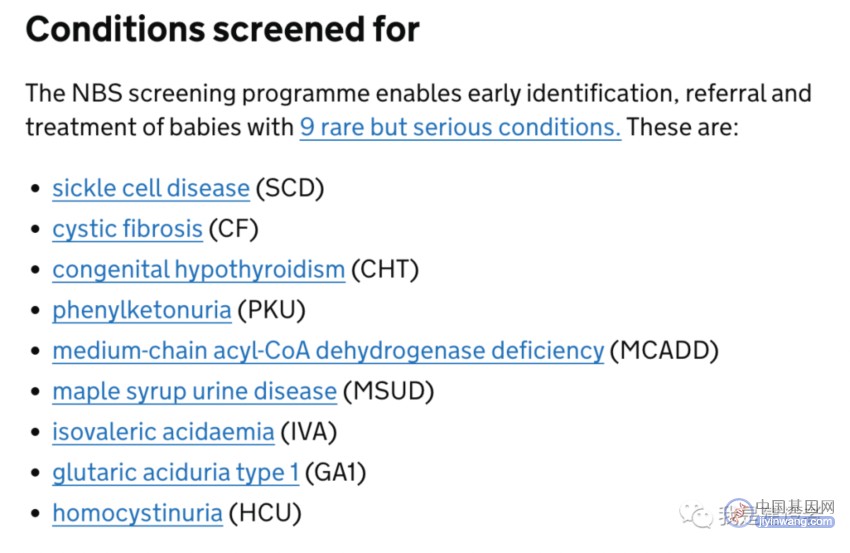Click the homocystinuria link
Viewport: 850px width, 553px height.
(x=137, y=513)
